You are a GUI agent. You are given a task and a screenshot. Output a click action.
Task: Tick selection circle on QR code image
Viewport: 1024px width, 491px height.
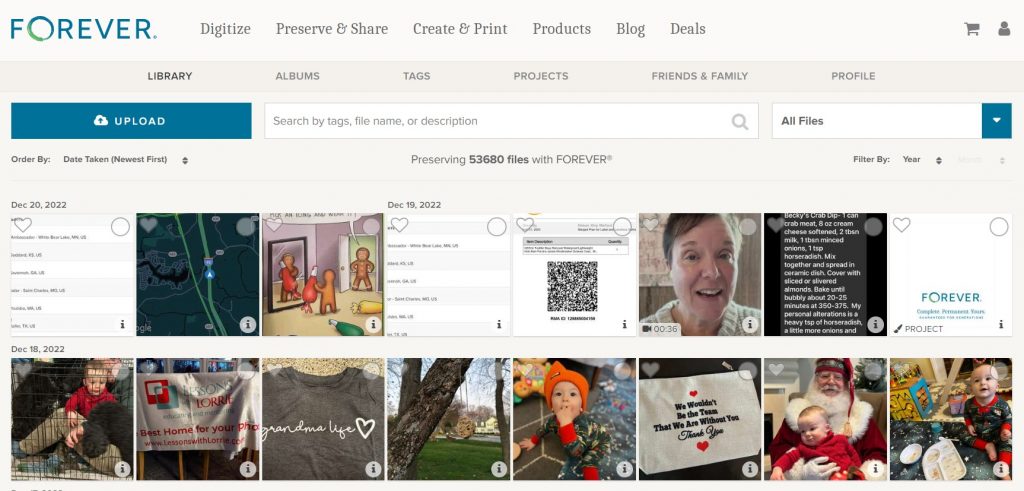(622, 227)
